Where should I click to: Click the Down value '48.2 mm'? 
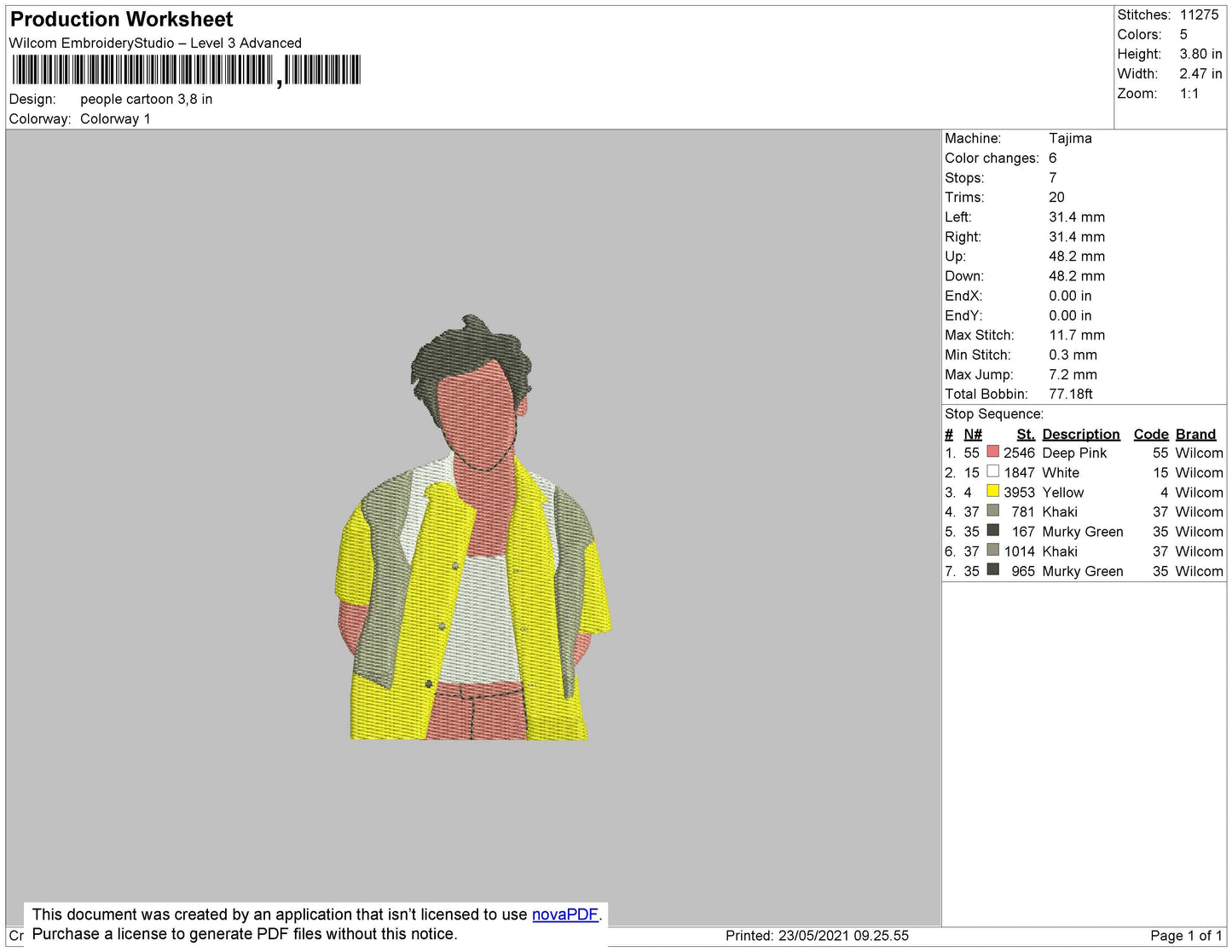1077,276
